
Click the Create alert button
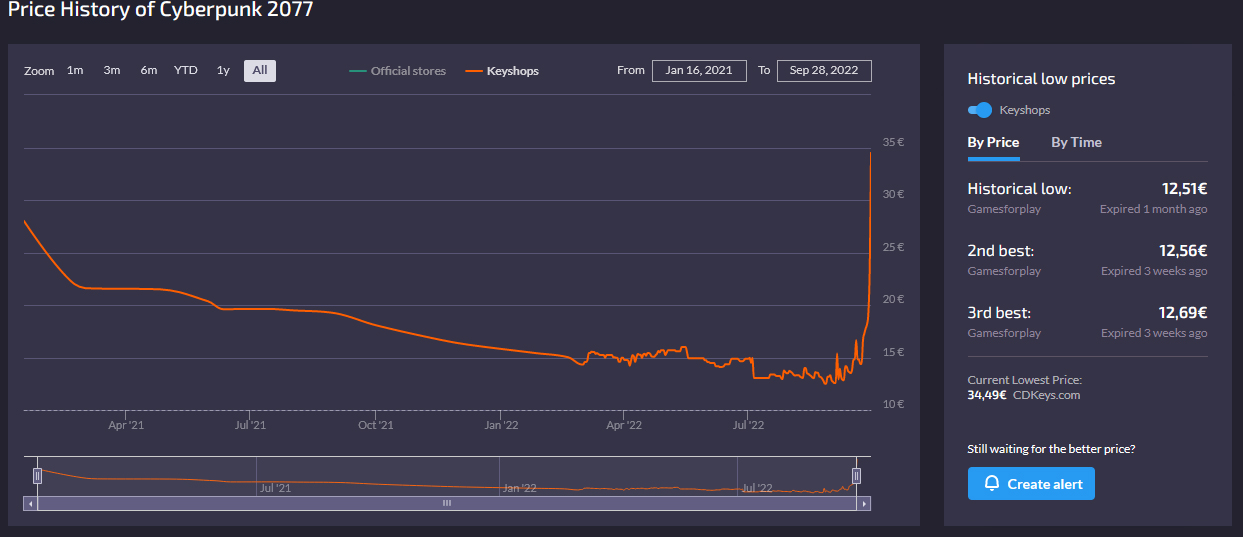(x=1031, y=484)
